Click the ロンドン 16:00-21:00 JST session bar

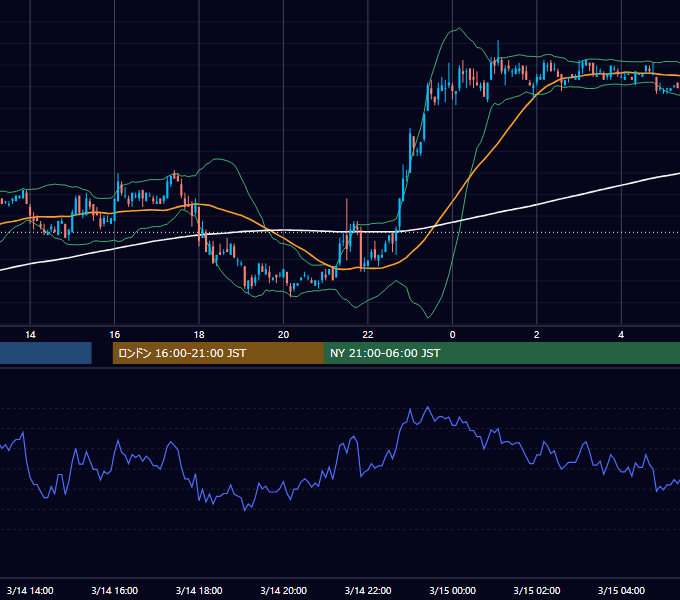pos(218,353)
